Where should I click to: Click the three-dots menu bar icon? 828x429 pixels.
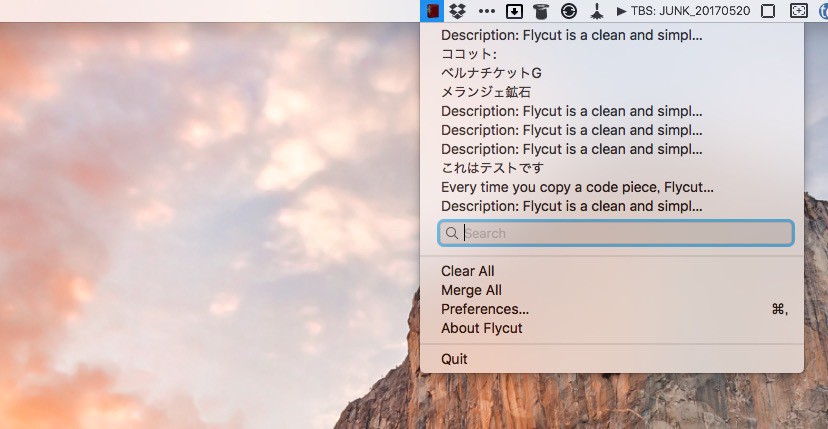click(x=486, y=11)
